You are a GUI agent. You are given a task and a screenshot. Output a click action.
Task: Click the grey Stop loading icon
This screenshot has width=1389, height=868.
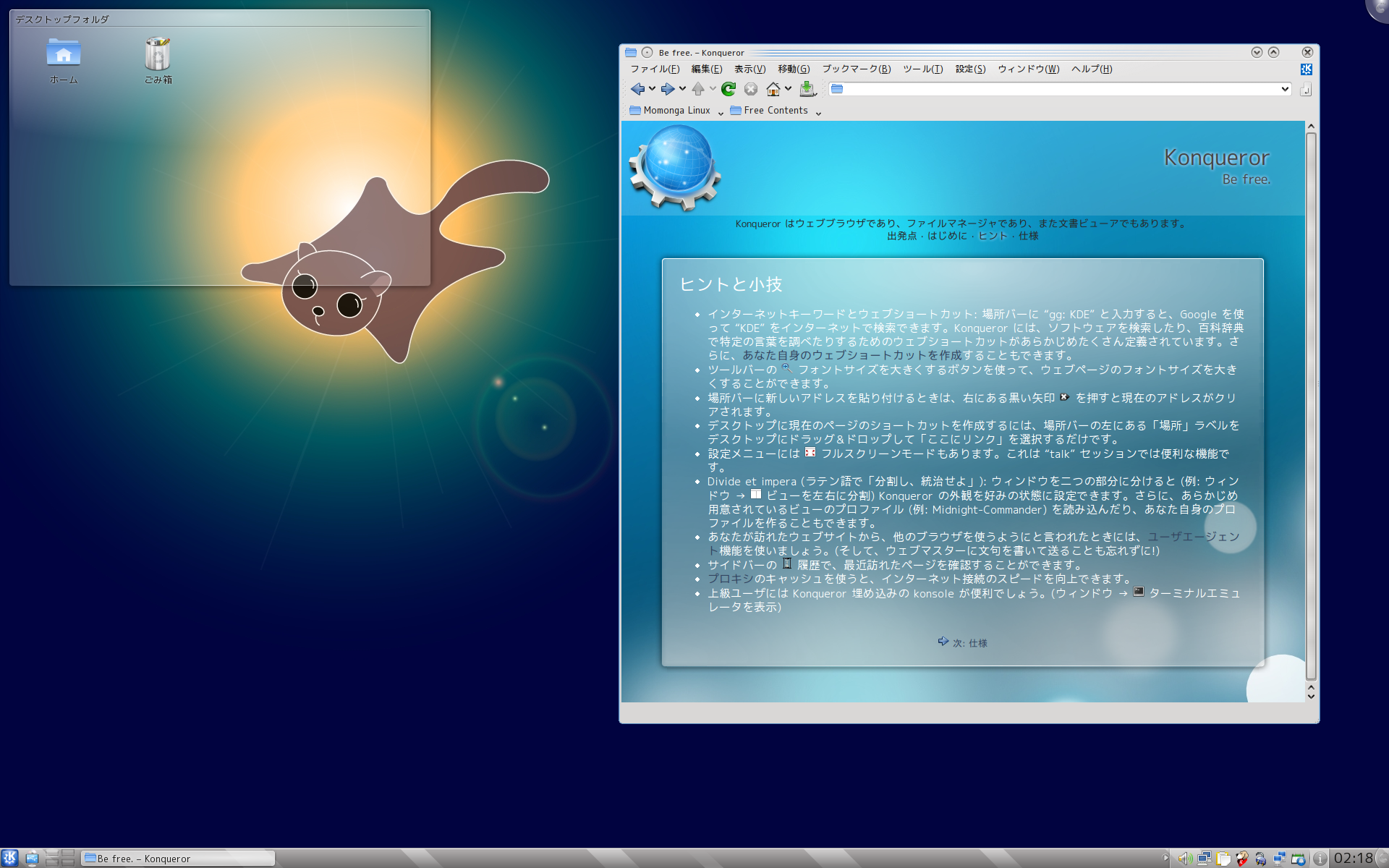click(x=751, y=89)
